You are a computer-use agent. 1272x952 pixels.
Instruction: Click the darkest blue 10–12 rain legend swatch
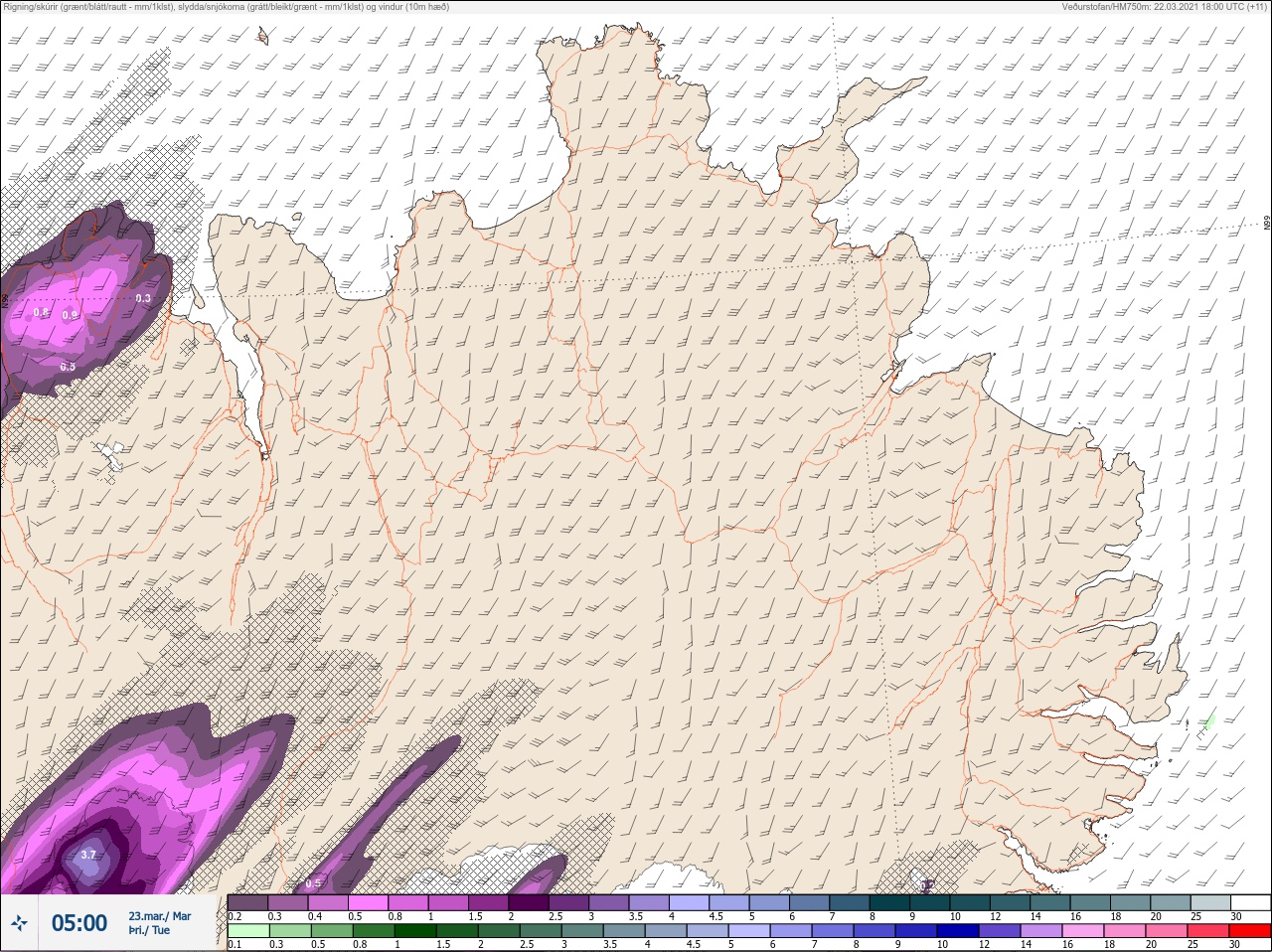pos(960,930)
